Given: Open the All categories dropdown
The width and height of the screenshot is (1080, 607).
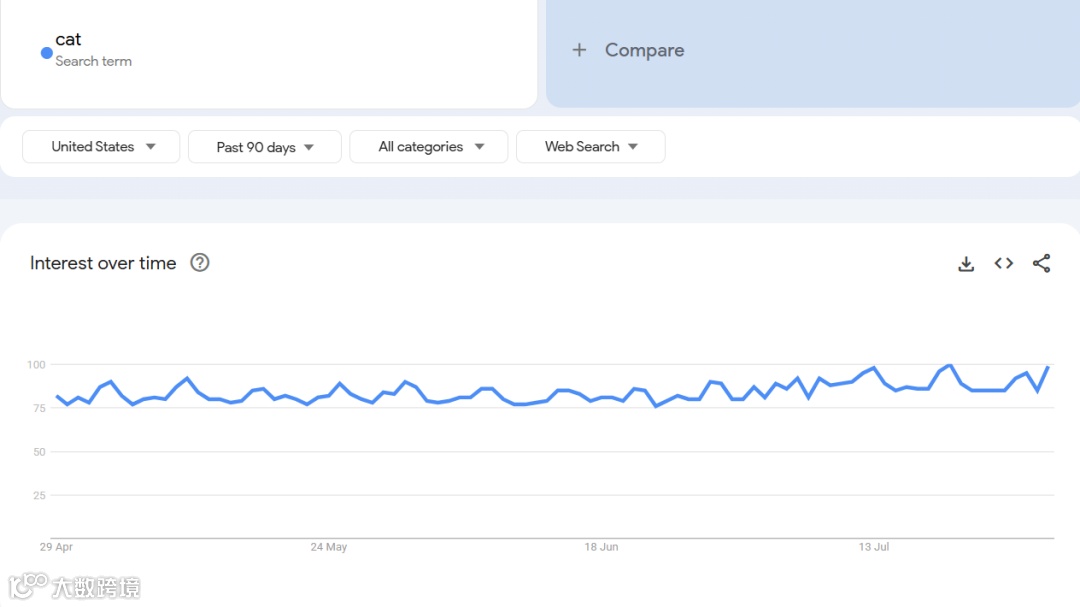Looking at the screenshot, I should point(429,147).
